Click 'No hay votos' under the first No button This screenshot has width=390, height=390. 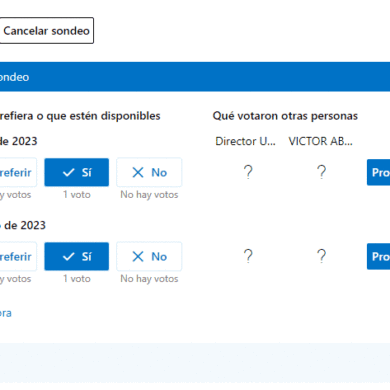click(x=149, y=194)
